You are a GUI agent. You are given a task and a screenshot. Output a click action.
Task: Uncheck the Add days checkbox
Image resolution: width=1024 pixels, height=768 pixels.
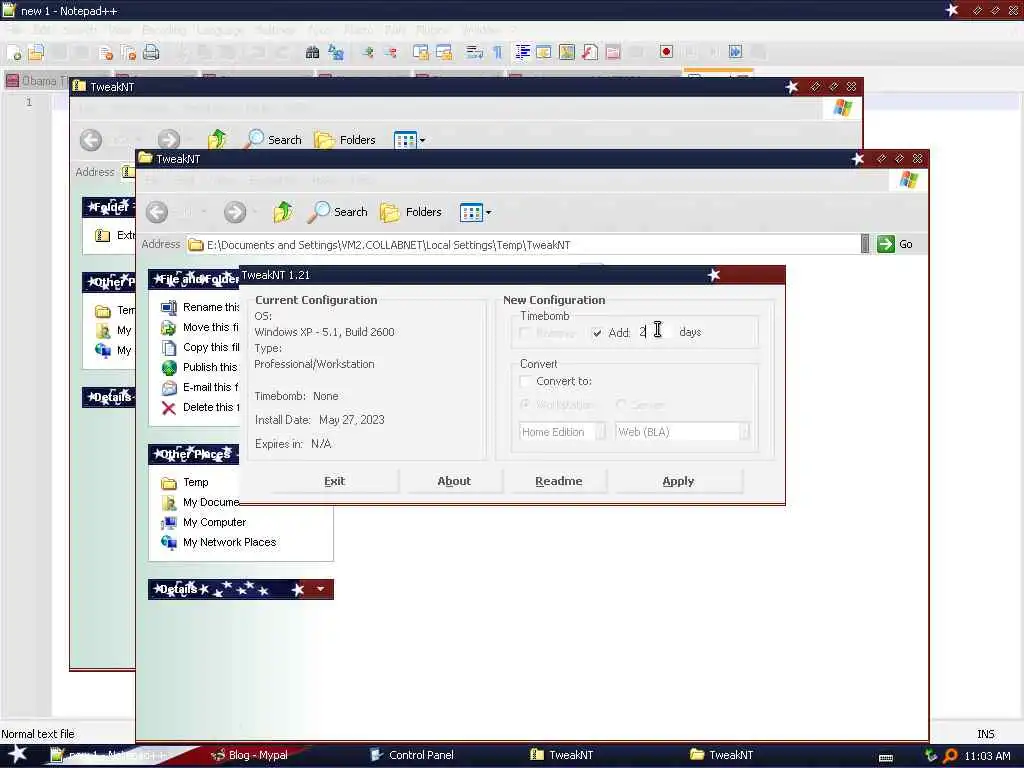597,333
